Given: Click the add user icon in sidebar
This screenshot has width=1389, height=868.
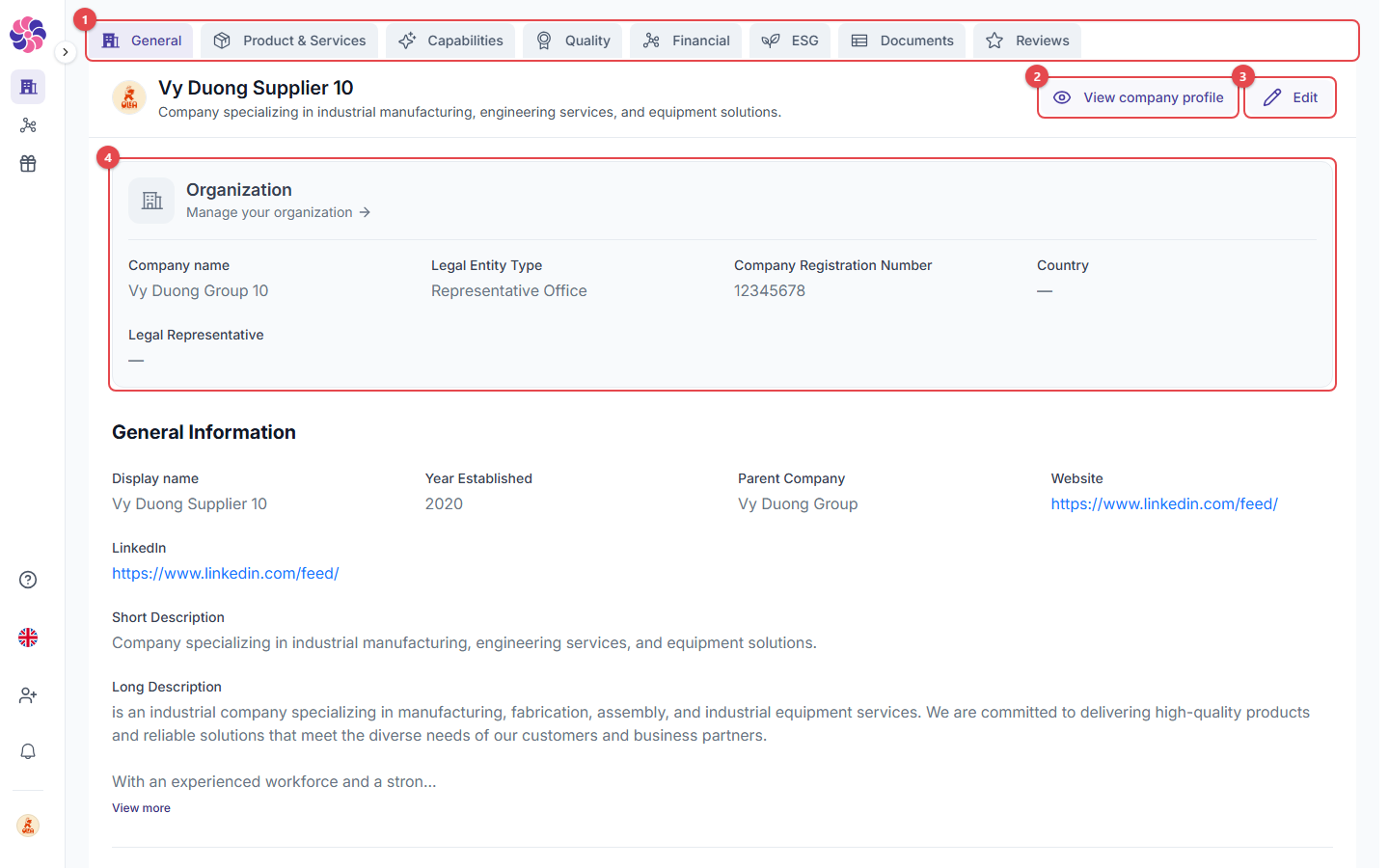Looking at the screenshot, I should 28,695.
